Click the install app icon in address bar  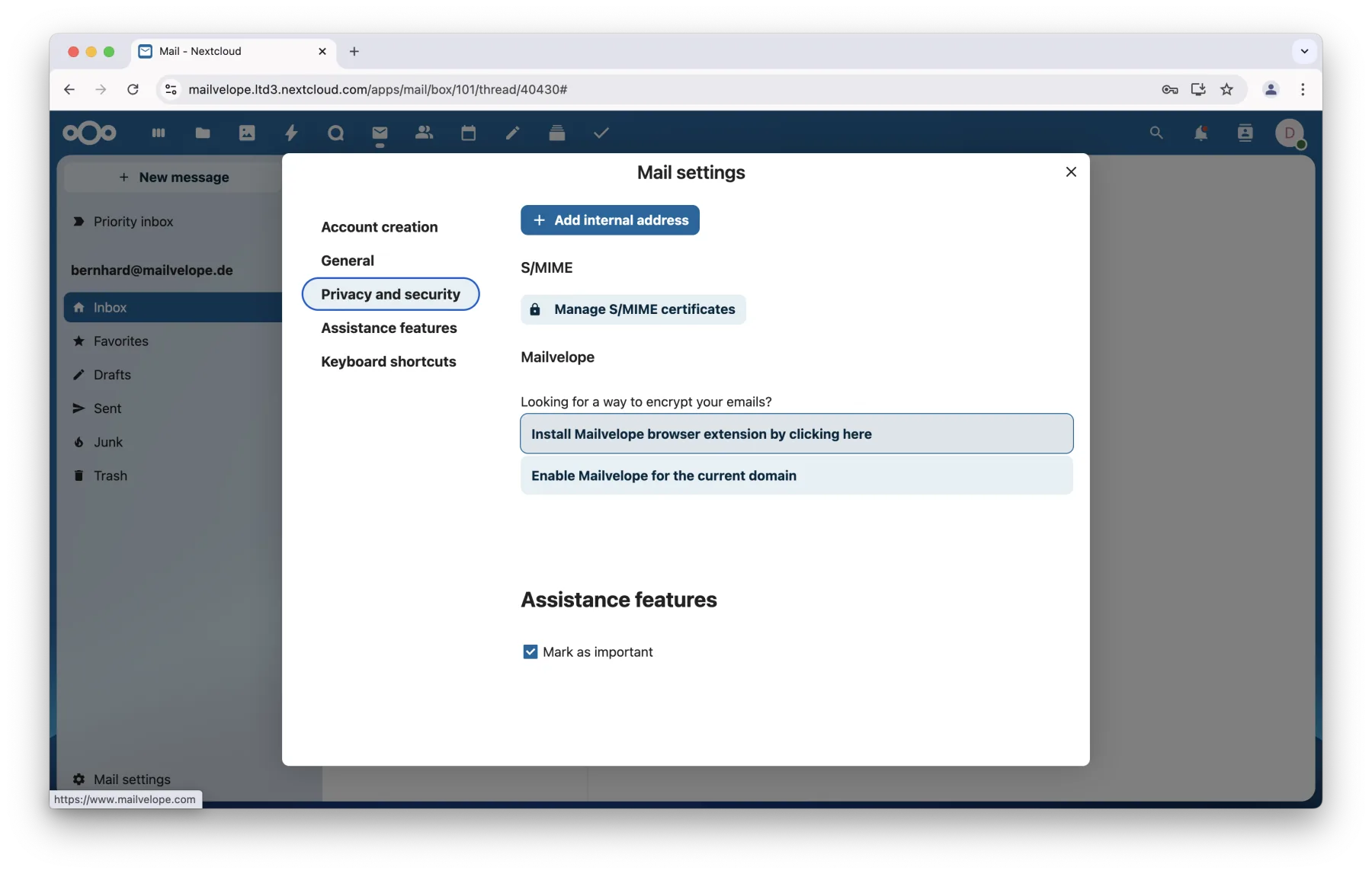1198,90
